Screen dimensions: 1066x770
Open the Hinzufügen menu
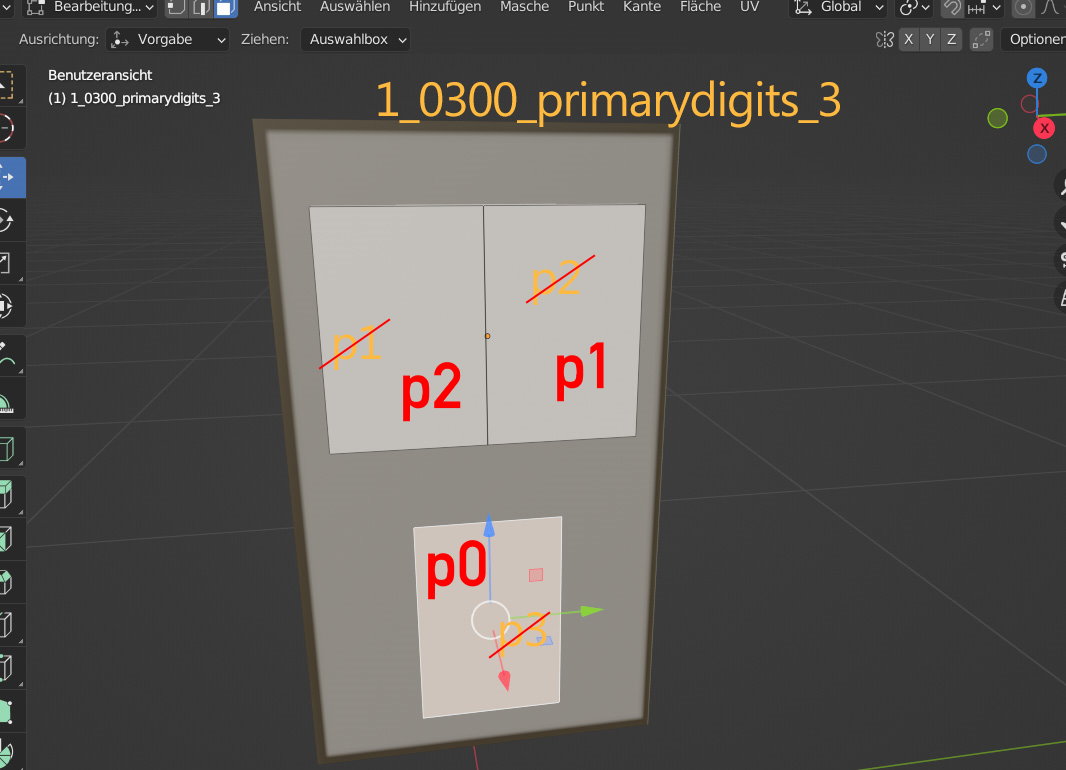coord(444,7)
